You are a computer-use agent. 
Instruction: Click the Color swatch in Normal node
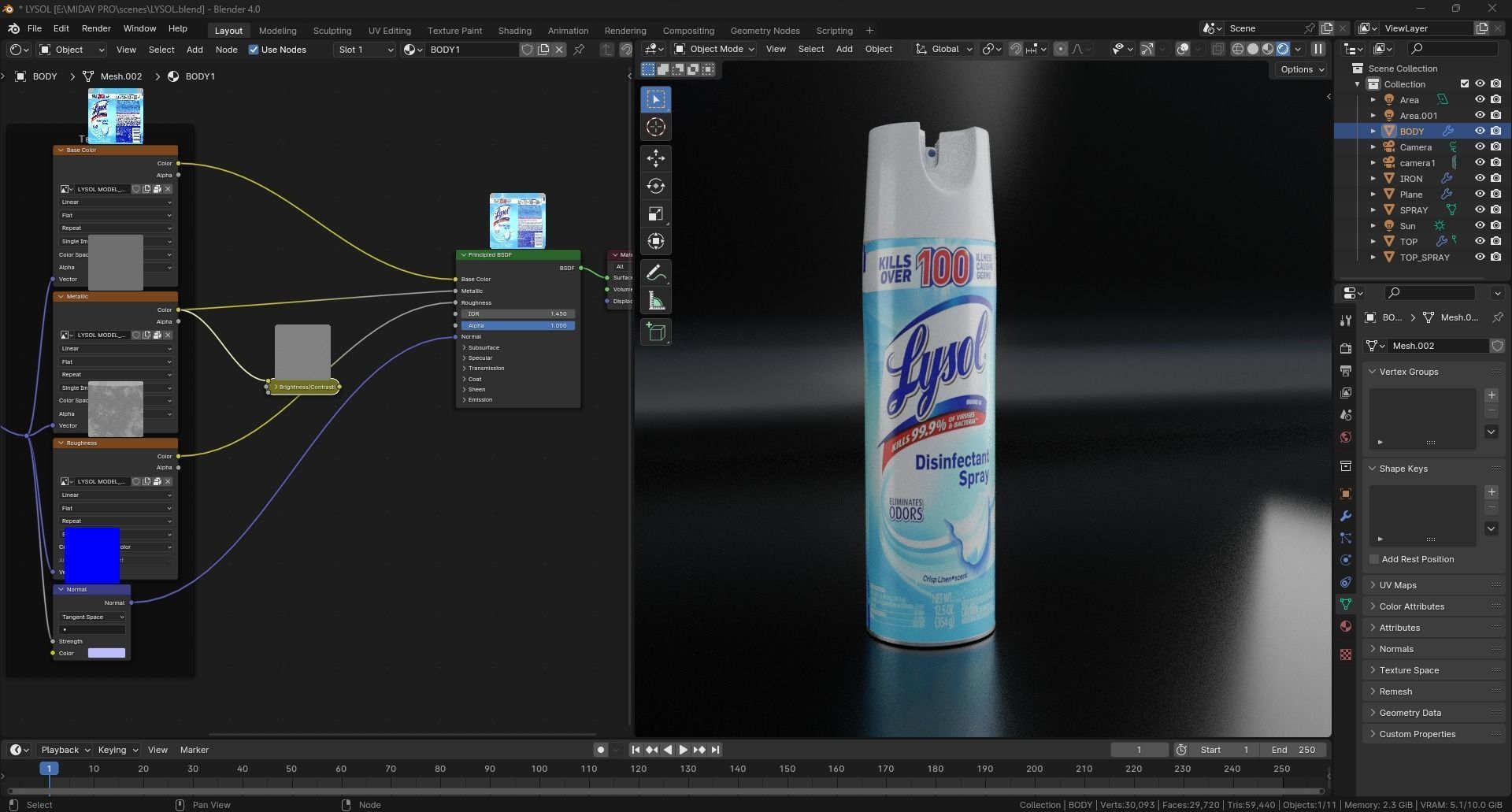(106, 653)
